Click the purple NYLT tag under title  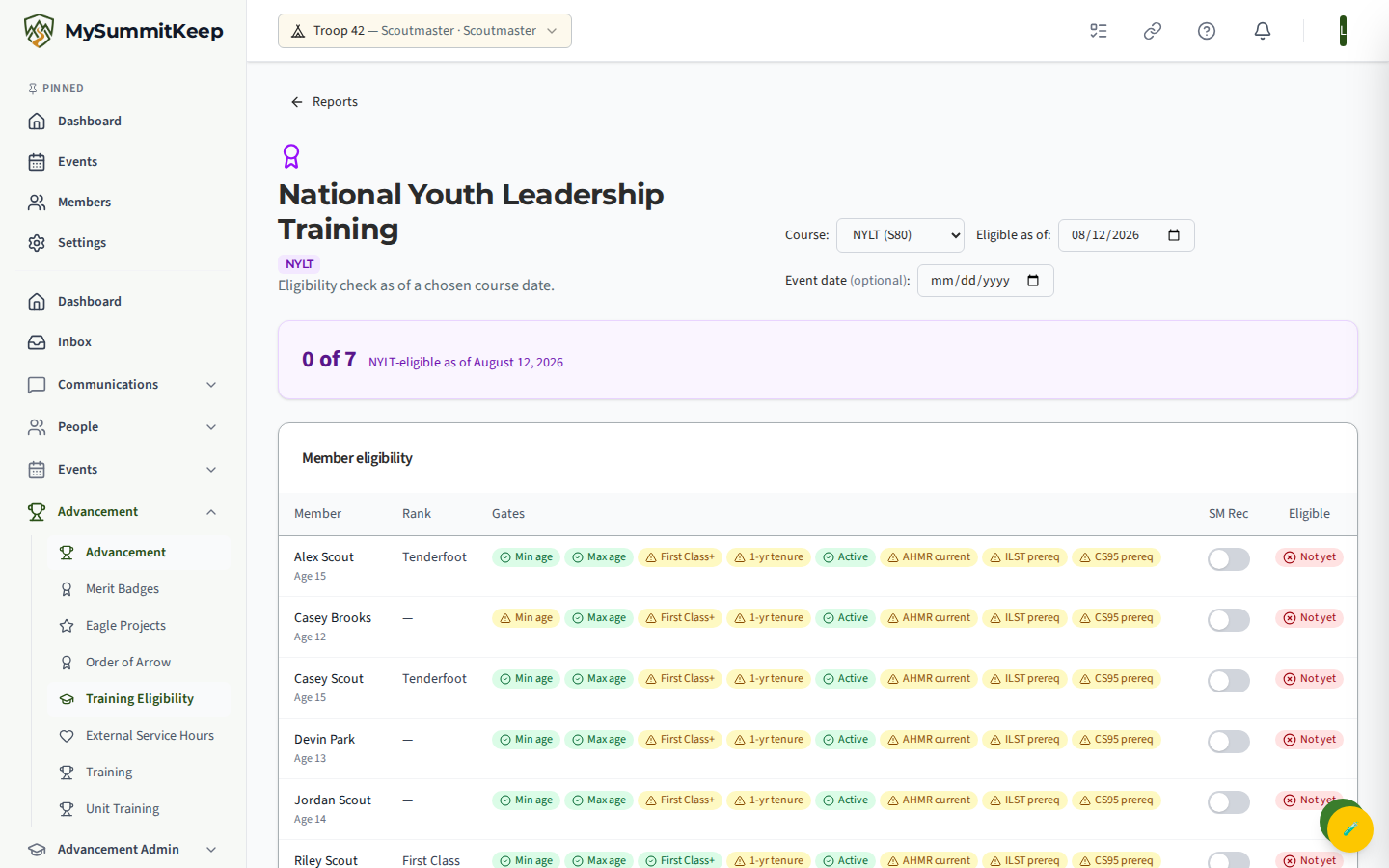[x=299, y=264]
